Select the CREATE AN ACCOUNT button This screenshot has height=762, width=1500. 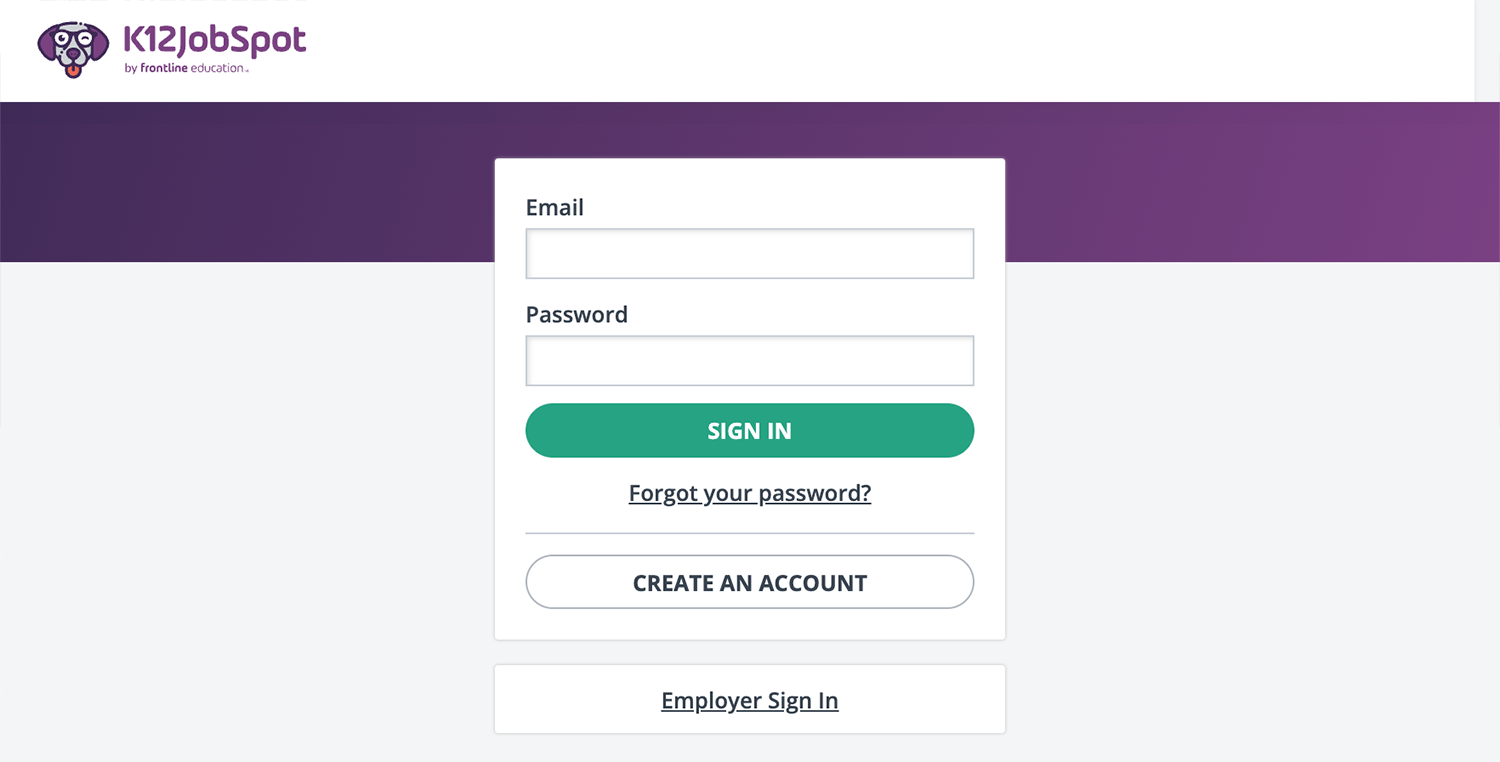[750, 582]
